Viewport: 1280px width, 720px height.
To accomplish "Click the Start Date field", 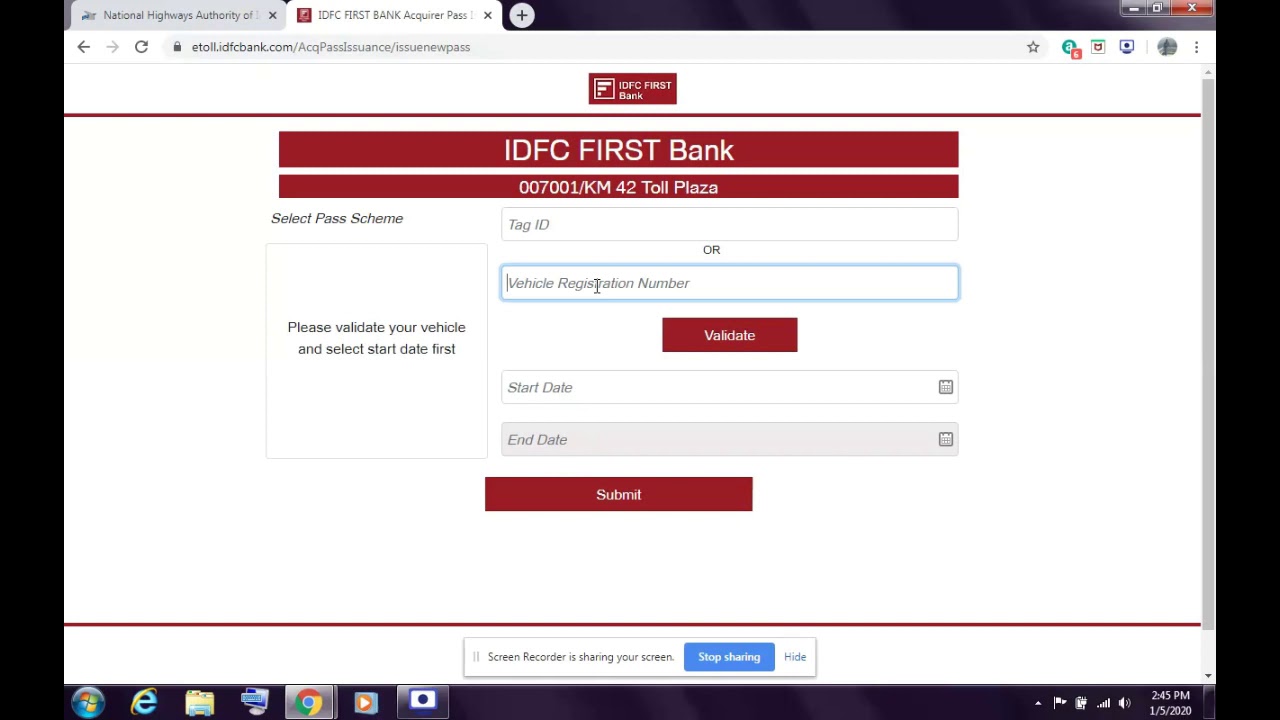I will click(729, 387).
